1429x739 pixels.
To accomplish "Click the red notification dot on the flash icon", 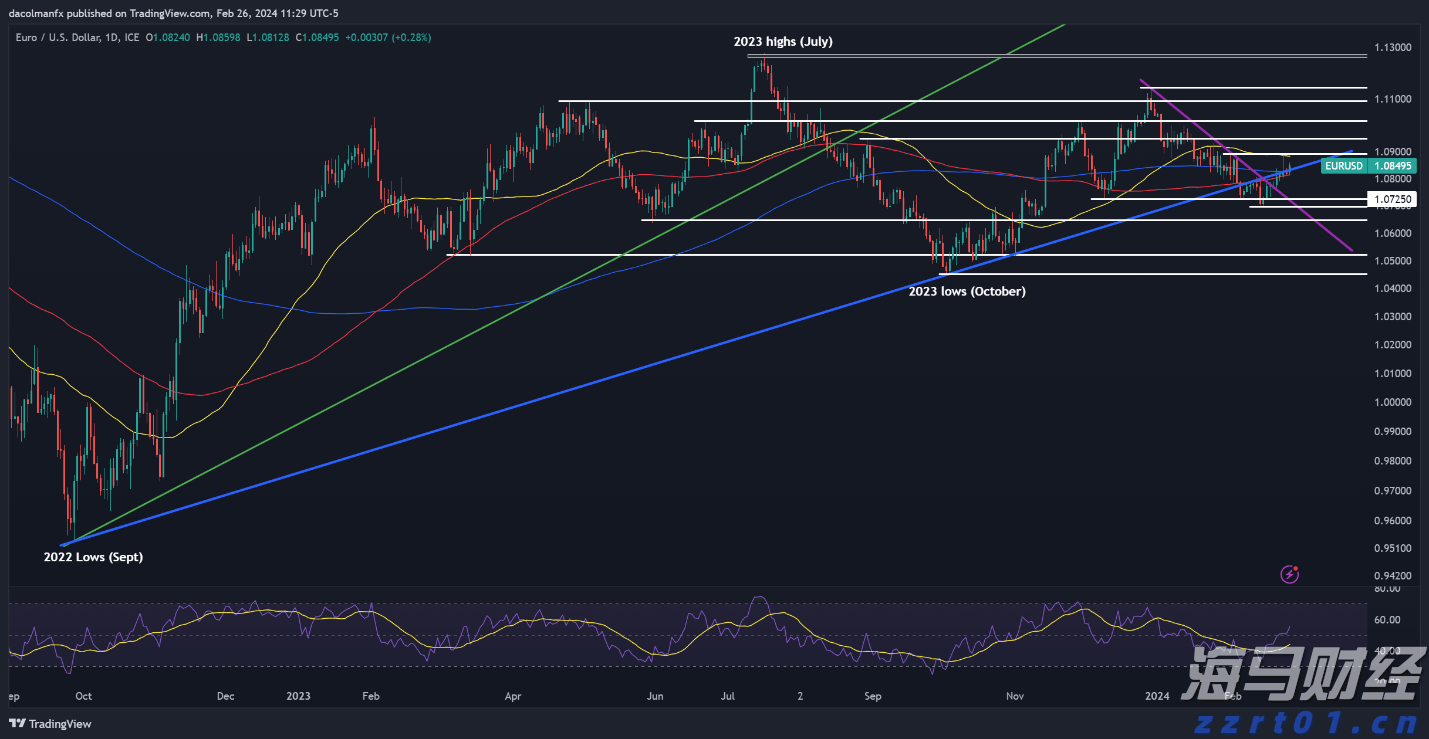I will [1295, 568].
